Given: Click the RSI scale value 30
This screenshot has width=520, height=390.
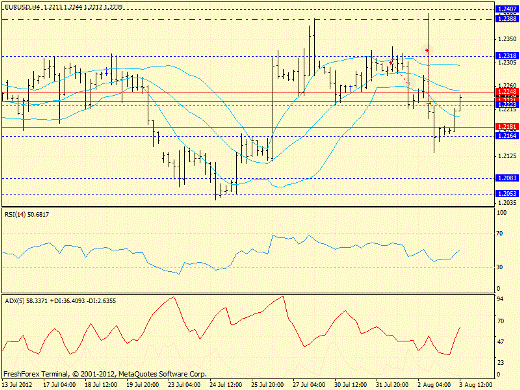Looking at the screenshot, I should tap(500, 267).
